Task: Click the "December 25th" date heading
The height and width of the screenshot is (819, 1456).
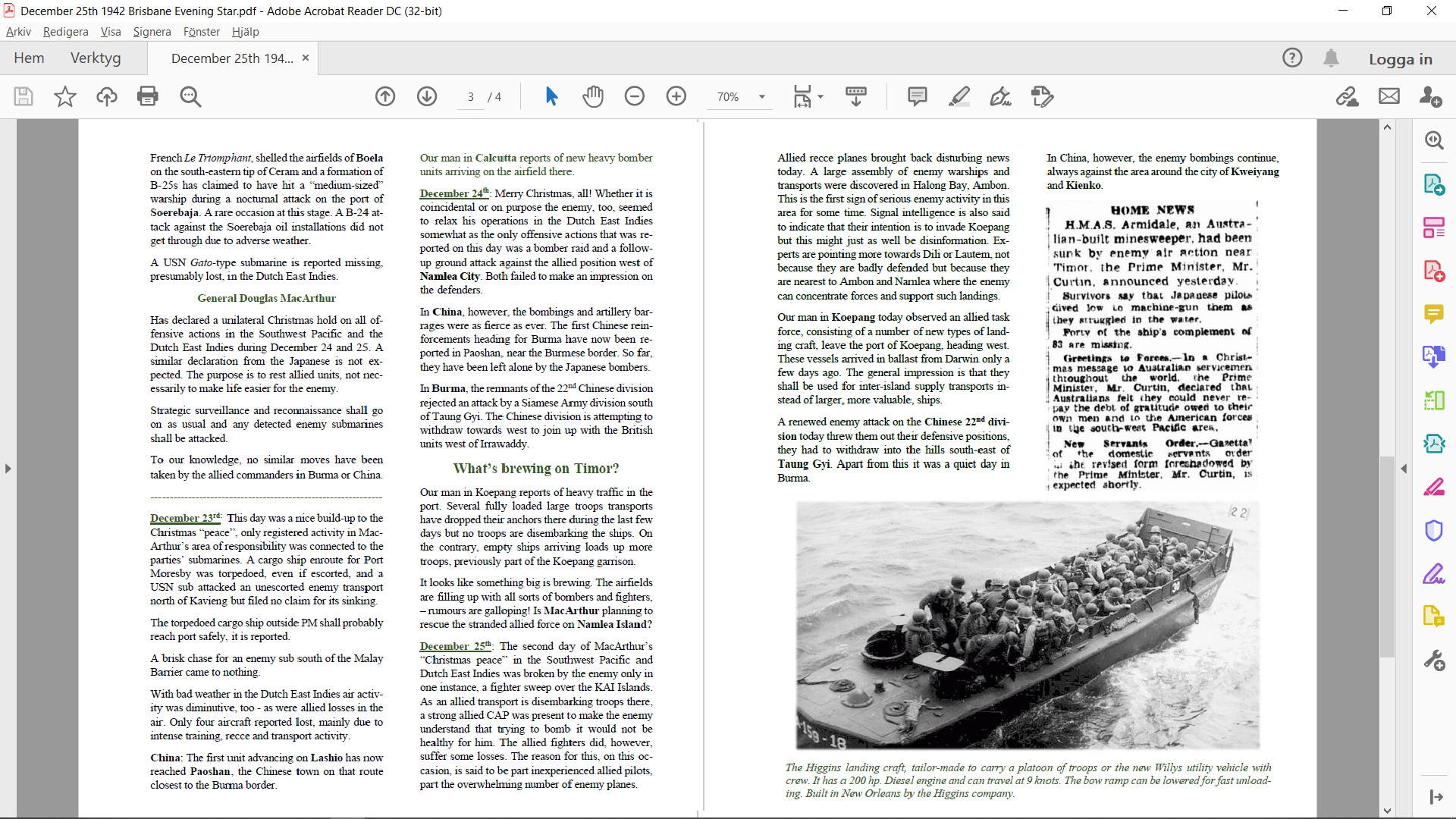Action: [x=456, y=646]
